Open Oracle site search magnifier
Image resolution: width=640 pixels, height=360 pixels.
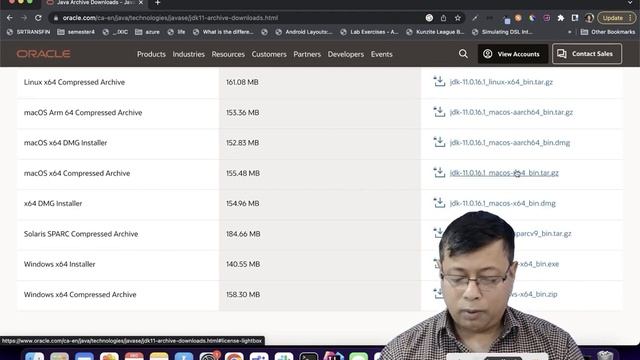463,54
